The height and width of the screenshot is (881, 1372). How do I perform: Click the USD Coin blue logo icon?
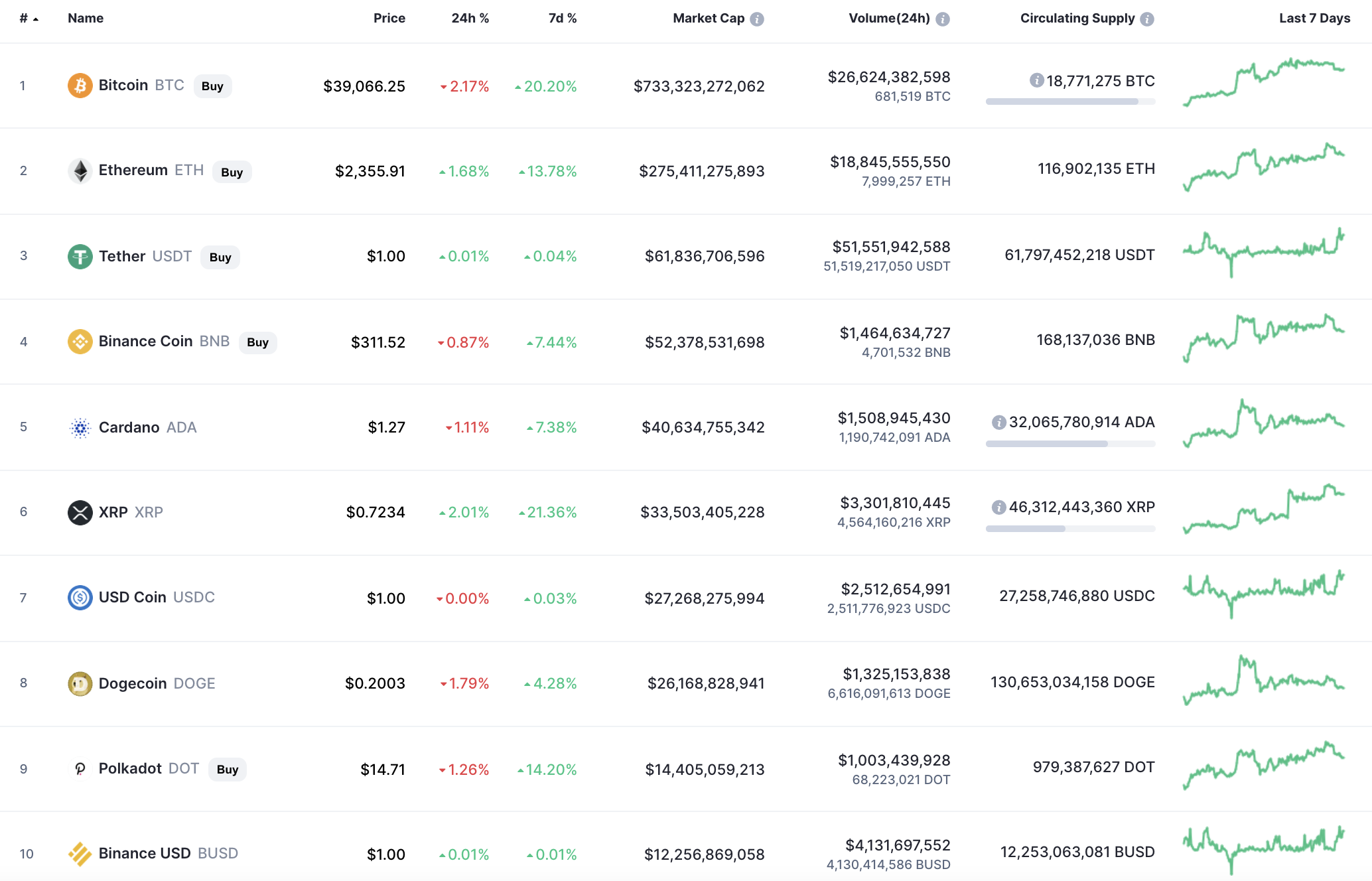80,598
